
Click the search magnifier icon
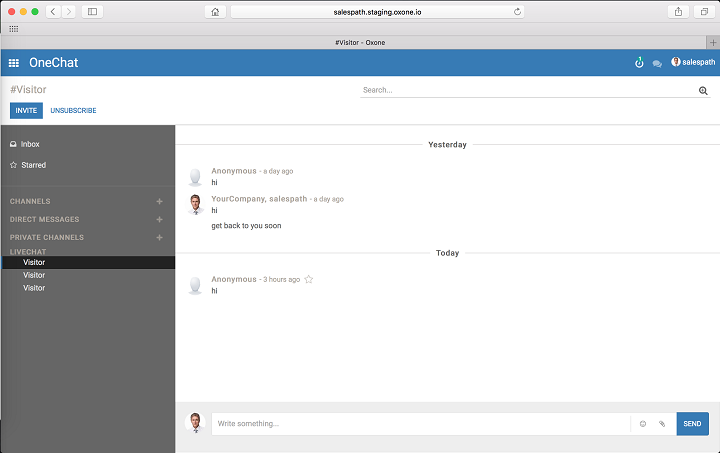click(703, 90)
